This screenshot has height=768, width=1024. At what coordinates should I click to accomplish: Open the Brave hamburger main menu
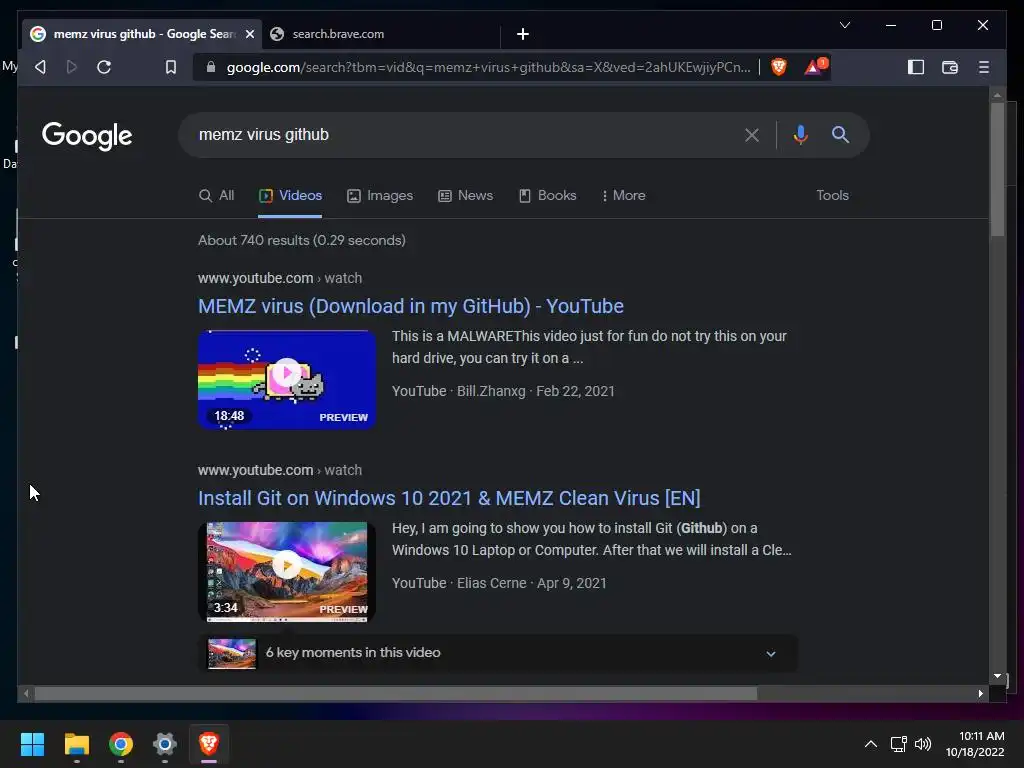click(984, 67)
